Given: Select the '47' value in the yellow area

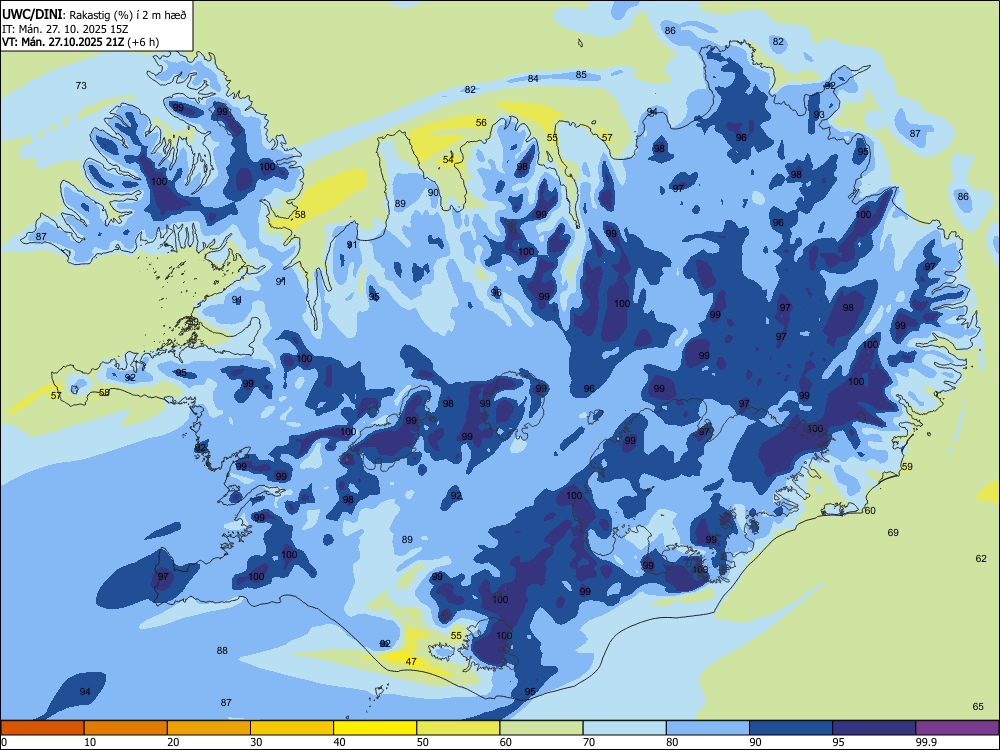Looking at the screenshot, I should (411, 661).
